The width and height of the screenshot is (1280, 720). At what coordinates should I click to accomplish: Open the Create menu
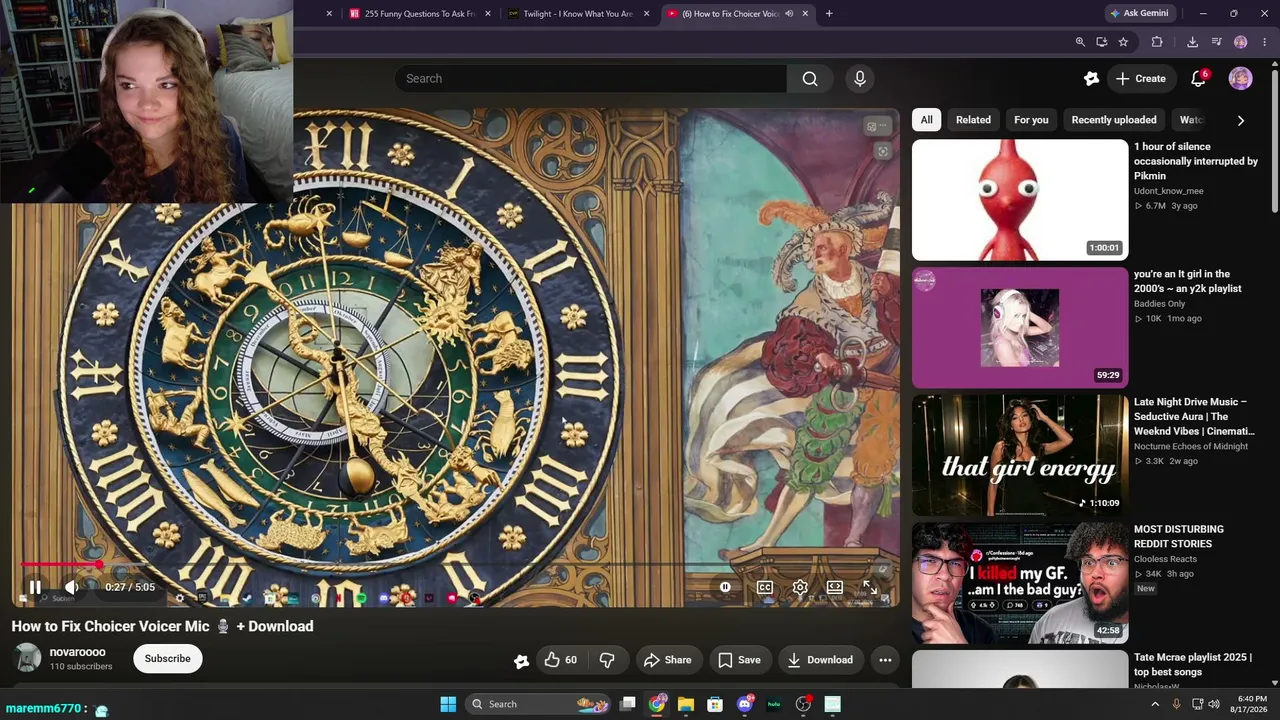pyautogui.click(x=1141, y=79)
